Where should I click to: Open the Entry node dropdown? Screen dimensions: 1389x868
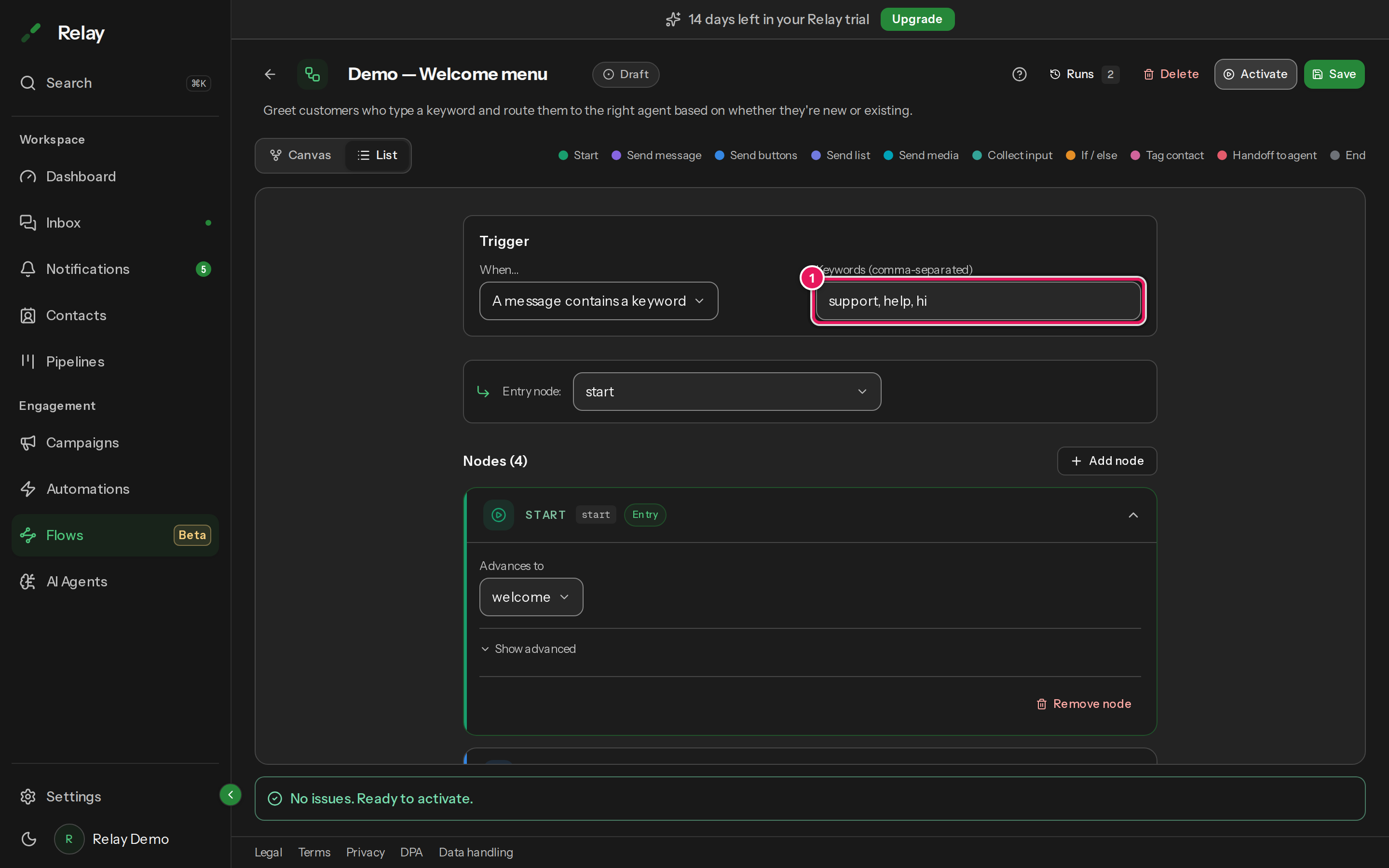pyautogui.click(x=727, y=392)
